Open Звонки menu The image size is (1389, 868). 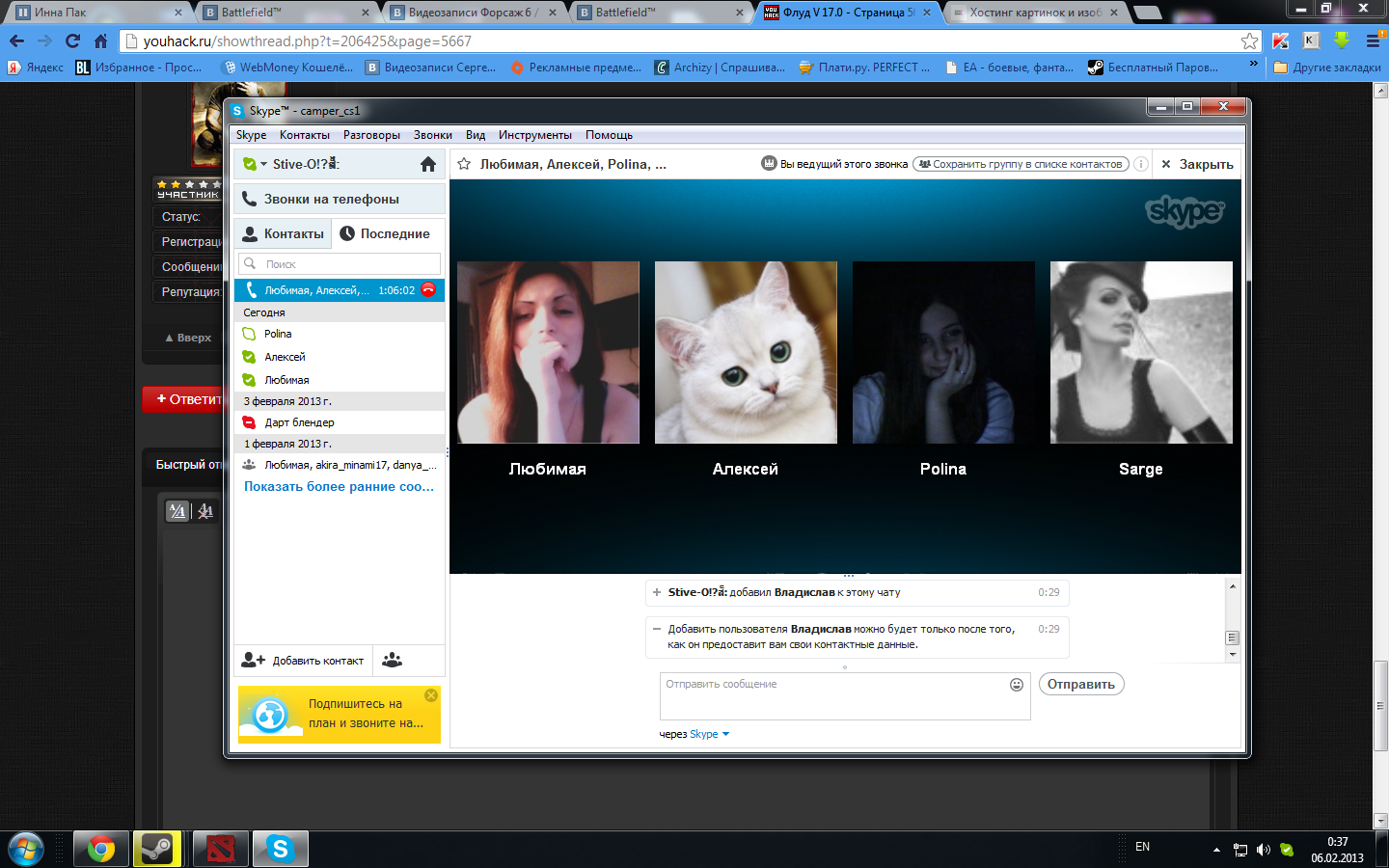pyautogui.click(x=433, y=135)
